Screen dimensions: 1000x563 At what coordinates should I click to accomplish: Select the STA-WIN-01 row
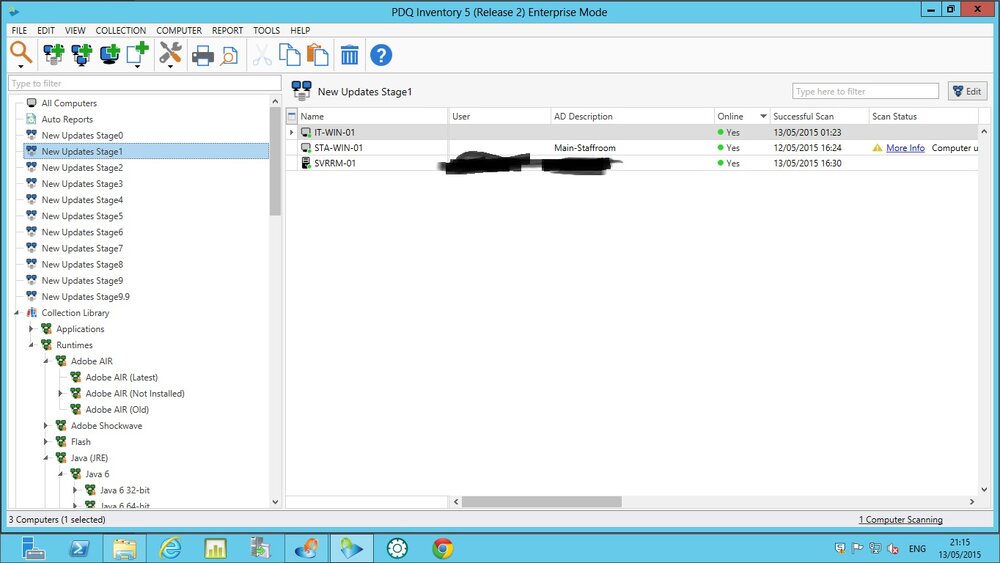(632, 148)
